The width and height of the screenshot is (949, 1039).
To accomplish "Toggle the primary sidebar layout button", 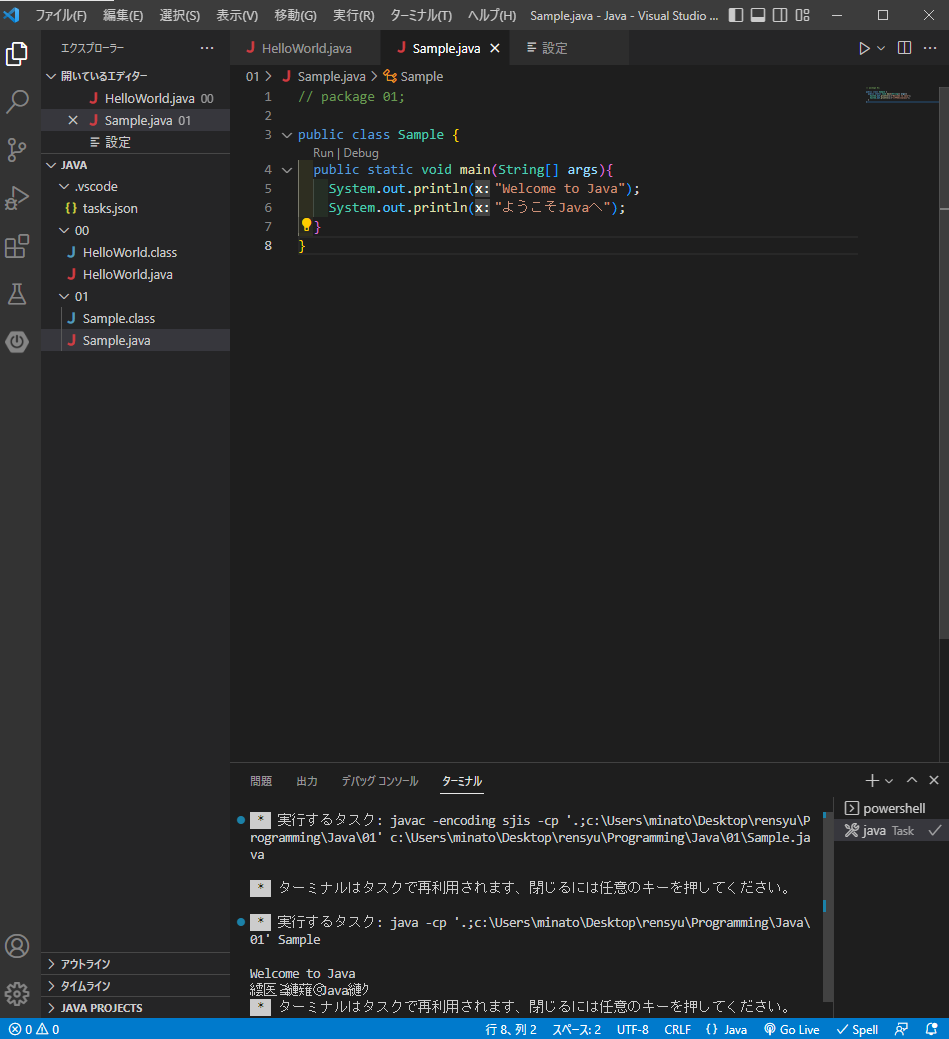I will [x=736, y=16].
